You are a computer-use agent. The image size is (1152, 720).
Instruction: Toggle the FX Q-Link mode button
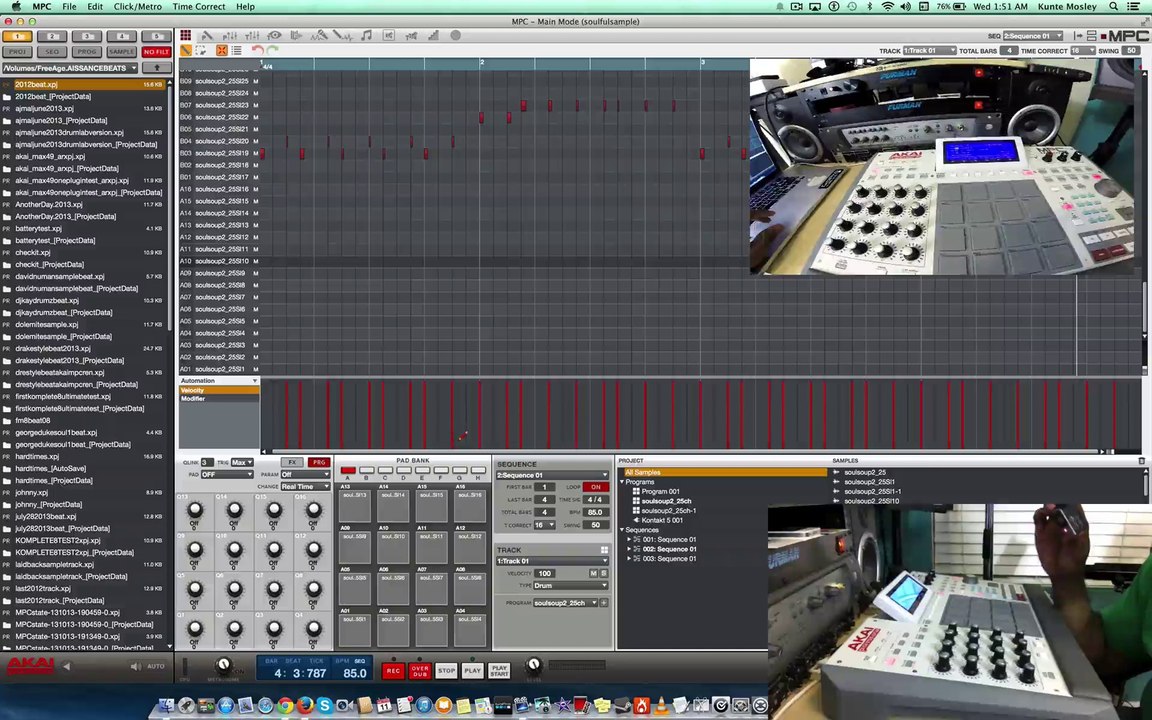292,462
